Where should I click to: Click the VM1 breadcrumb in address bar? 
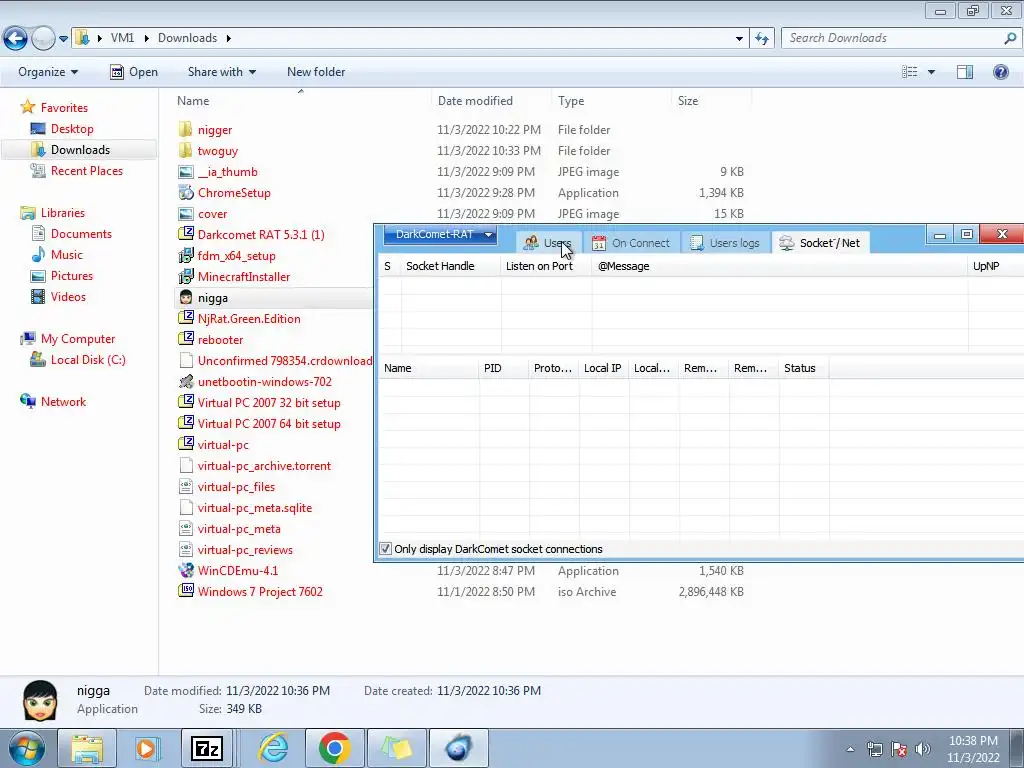(122, 38)
